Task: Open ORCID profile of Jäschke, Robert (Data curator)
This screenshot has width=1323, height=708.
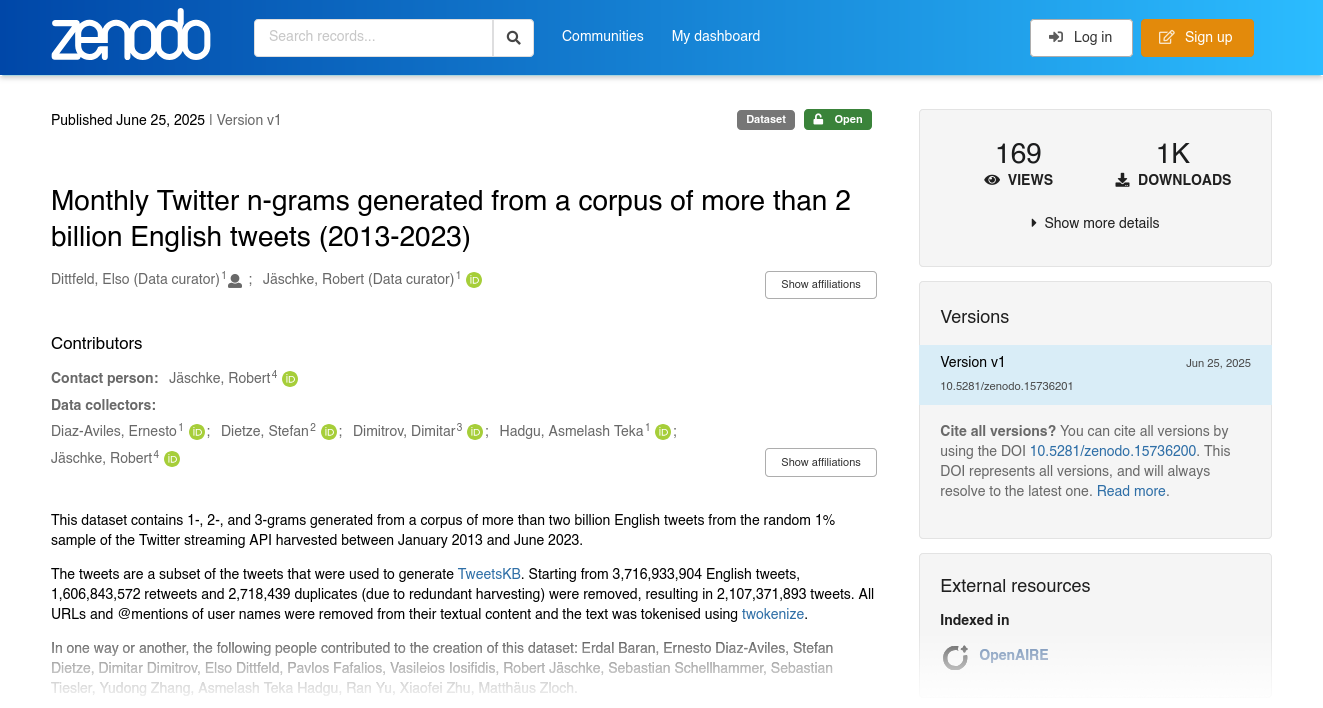Action: [473, 280]
